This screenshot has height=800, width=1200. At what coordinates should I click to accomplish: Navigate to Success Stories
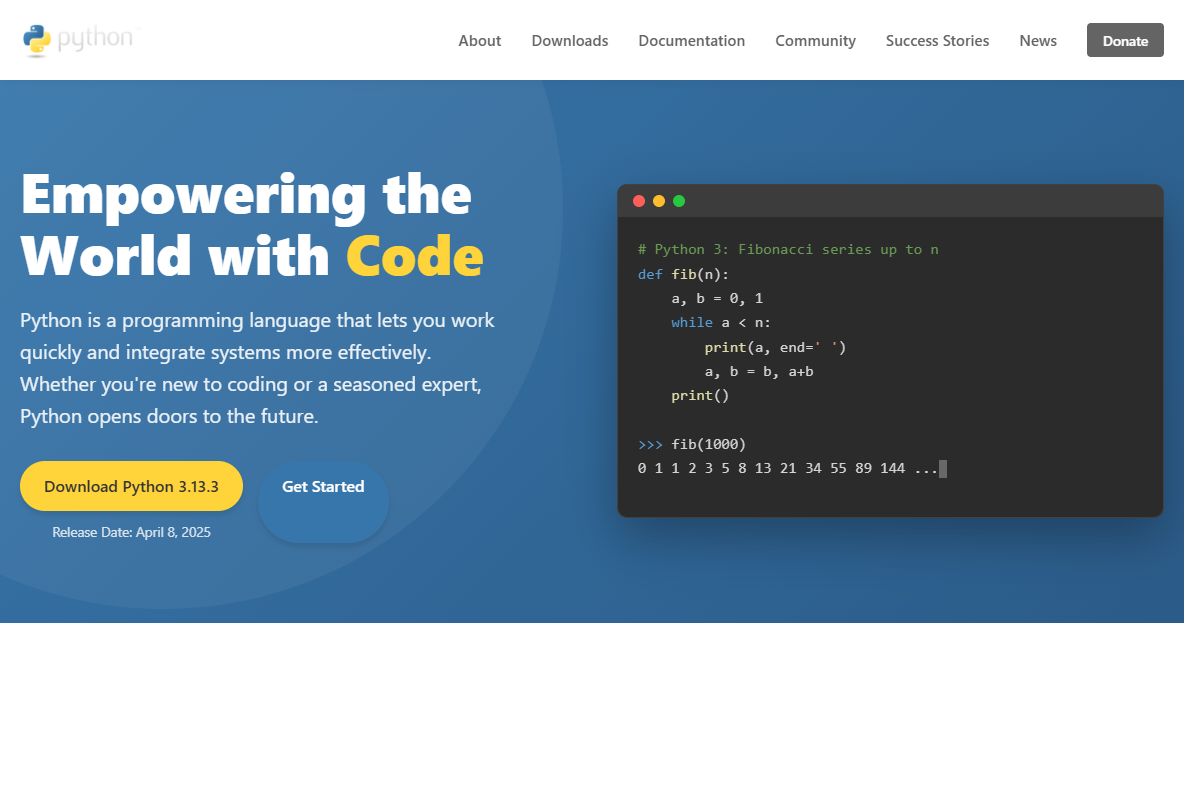937,41
